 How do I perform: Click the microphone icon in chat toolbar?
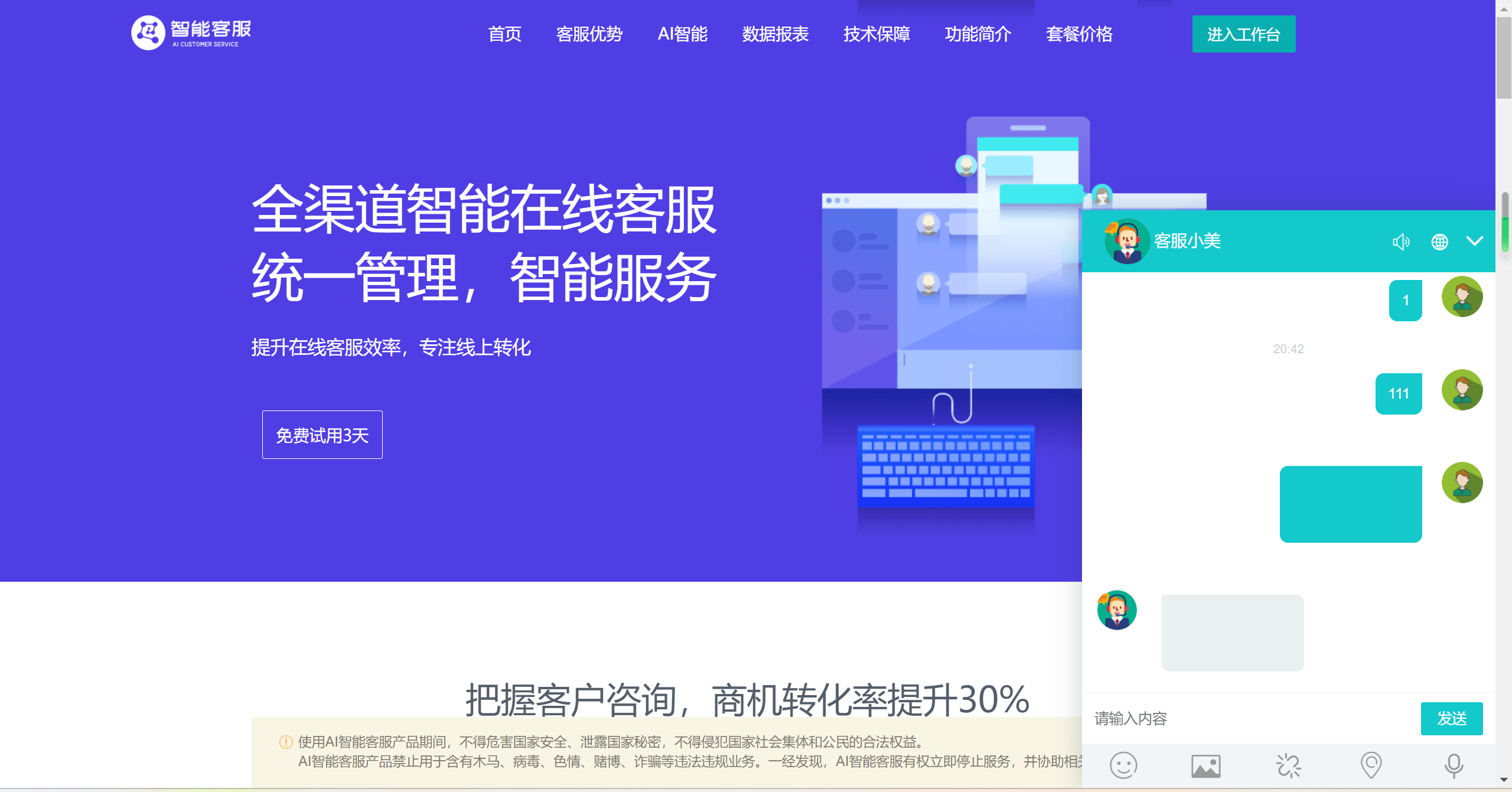coord(1452,764)
